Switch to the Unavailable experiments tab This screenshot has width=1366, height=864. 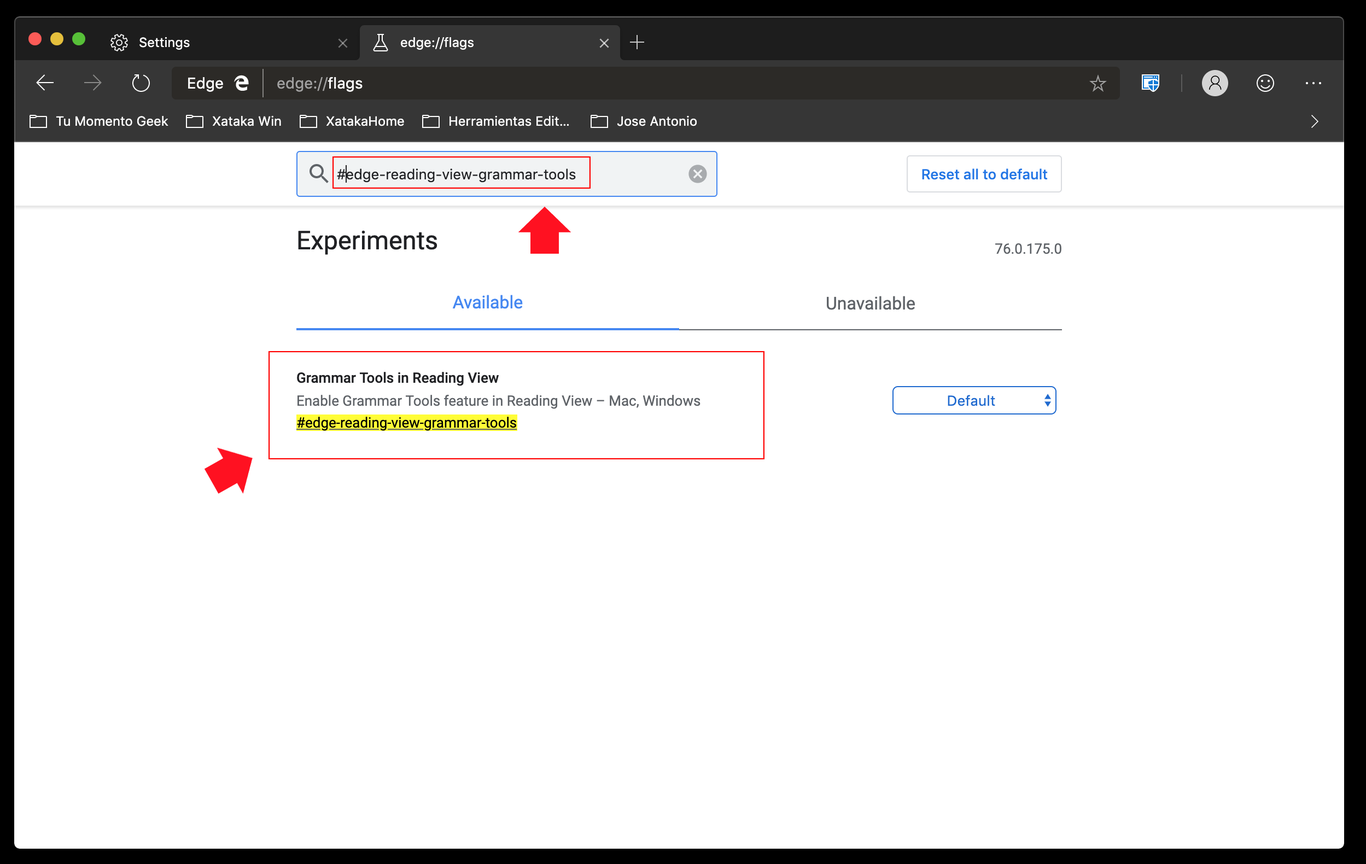tap(870, 304)
